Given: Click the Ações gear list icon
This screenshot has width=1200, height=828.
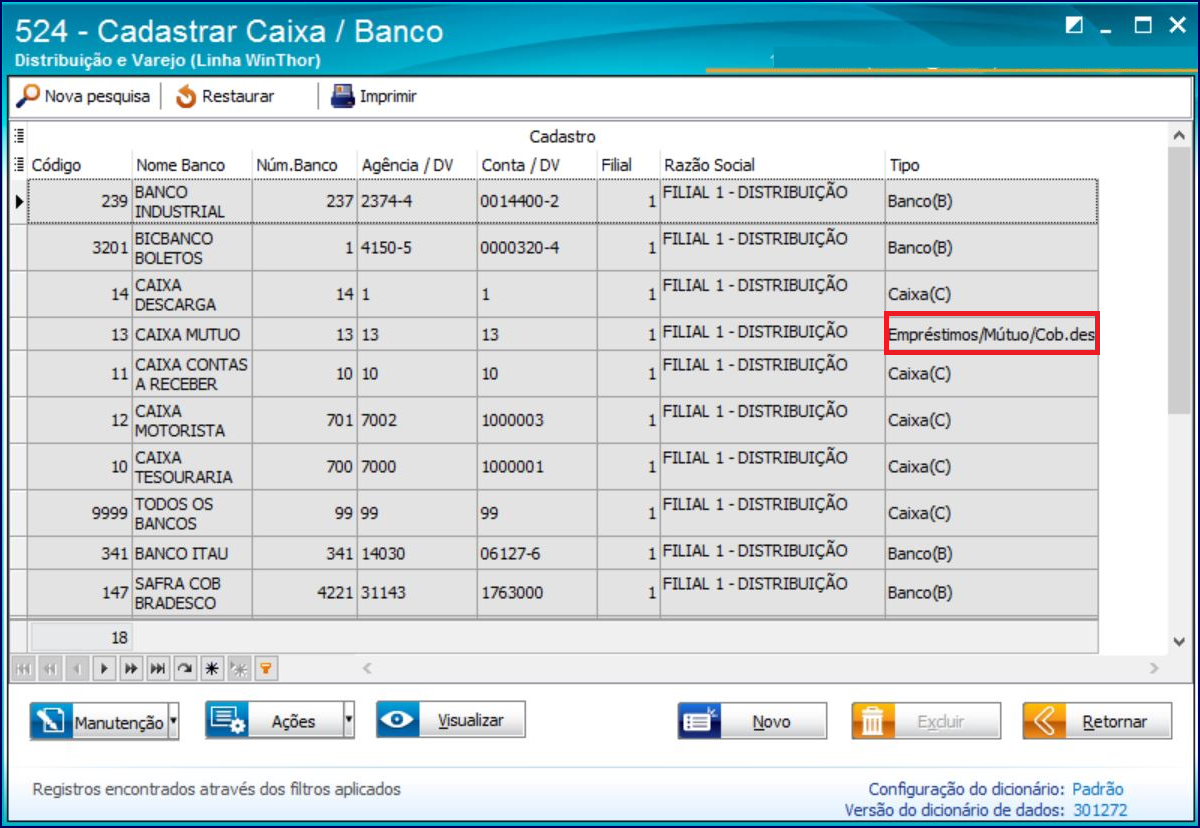Looking at the screenshot, I should (x=227, y=720).
